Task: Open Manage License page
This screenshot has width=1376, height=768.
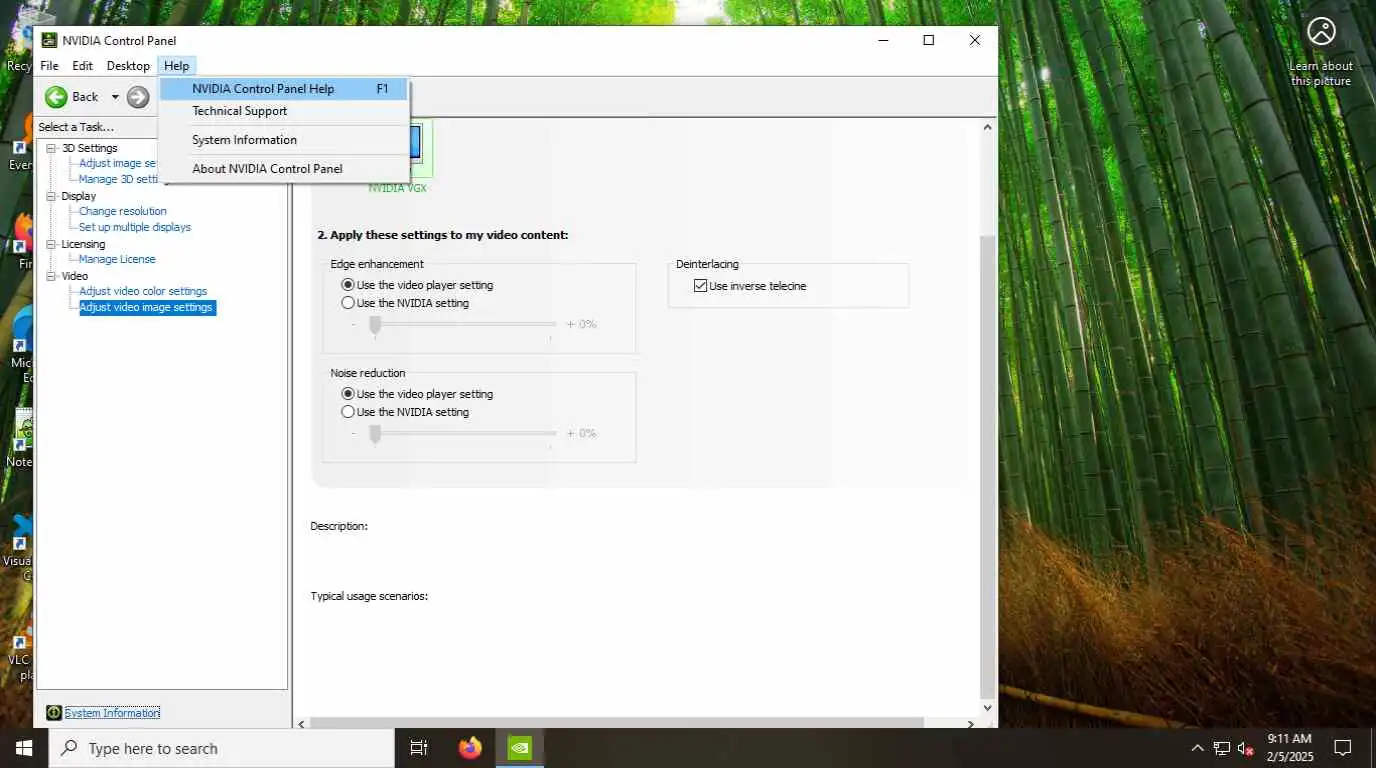Action: click(117, 259)
